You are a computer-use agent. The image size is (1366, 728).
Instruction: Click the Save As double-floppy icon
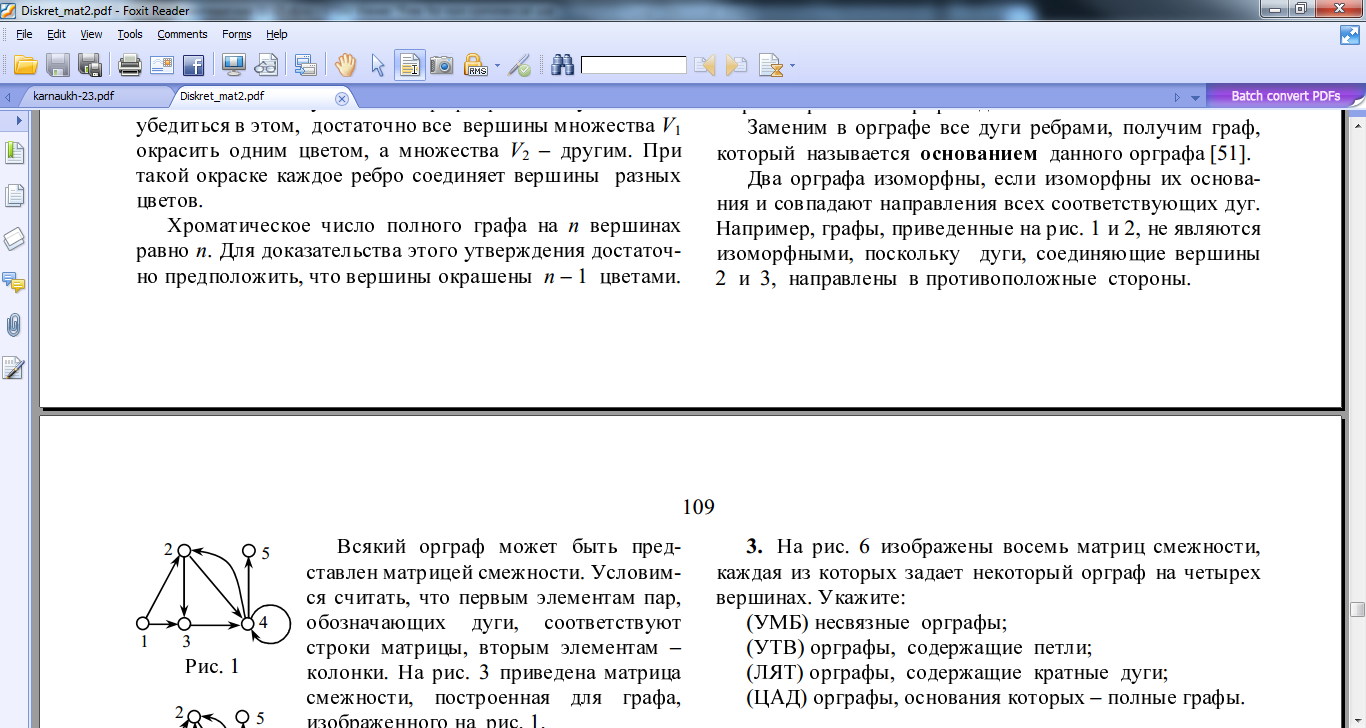tap(90, 66)
